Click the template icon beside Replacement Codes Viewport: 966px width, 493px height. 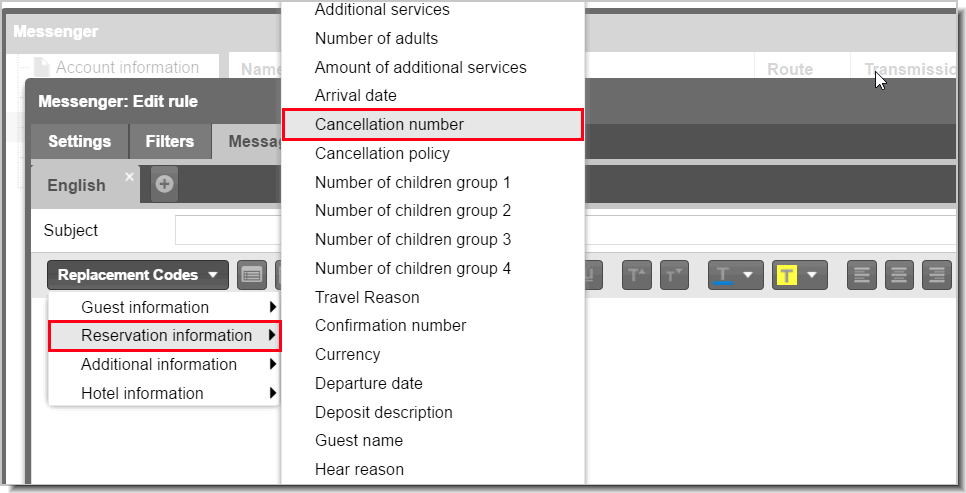251,275
